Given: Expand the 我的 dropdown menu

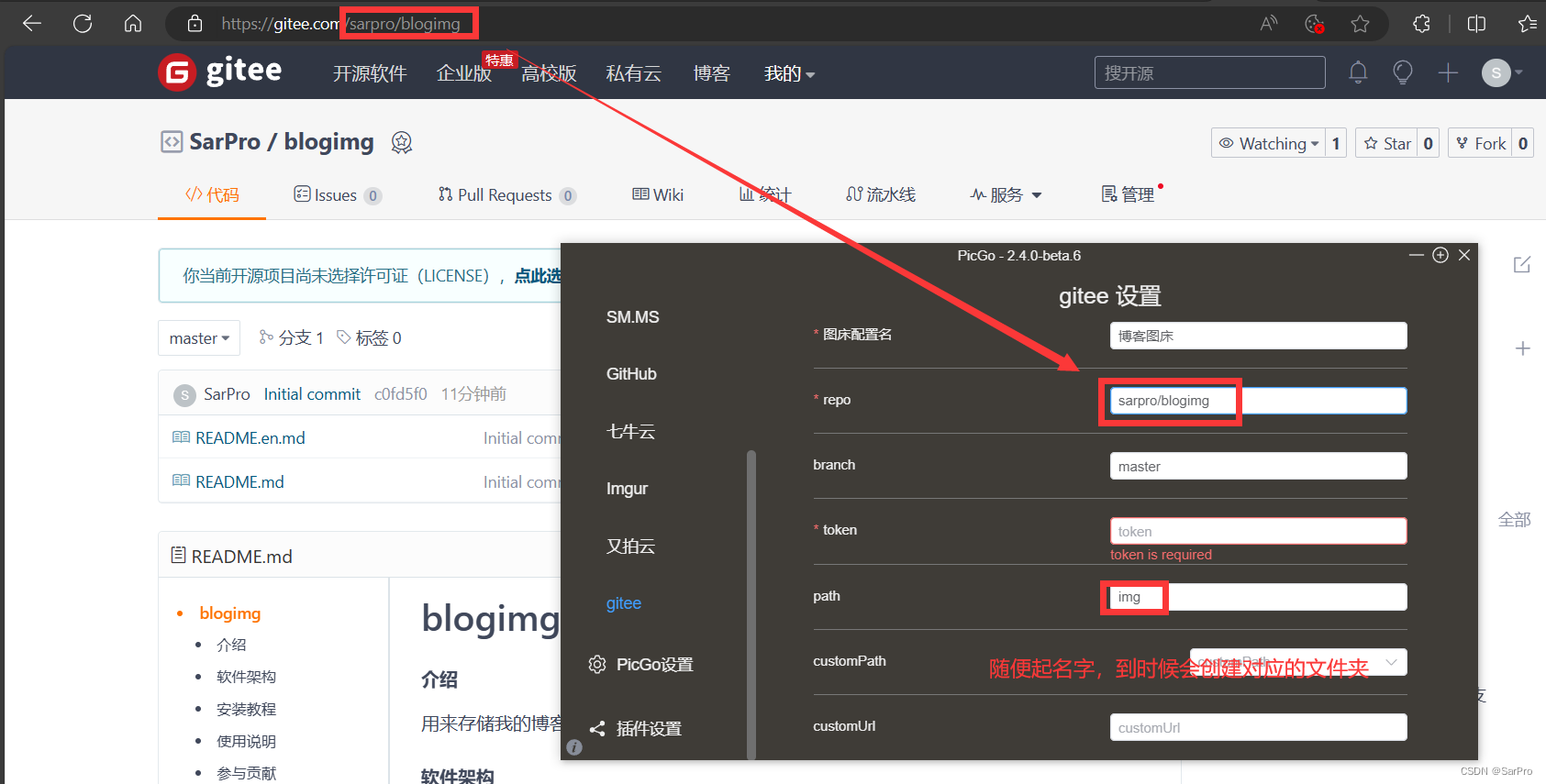Looking at the screenshot, I should (789, 73).
